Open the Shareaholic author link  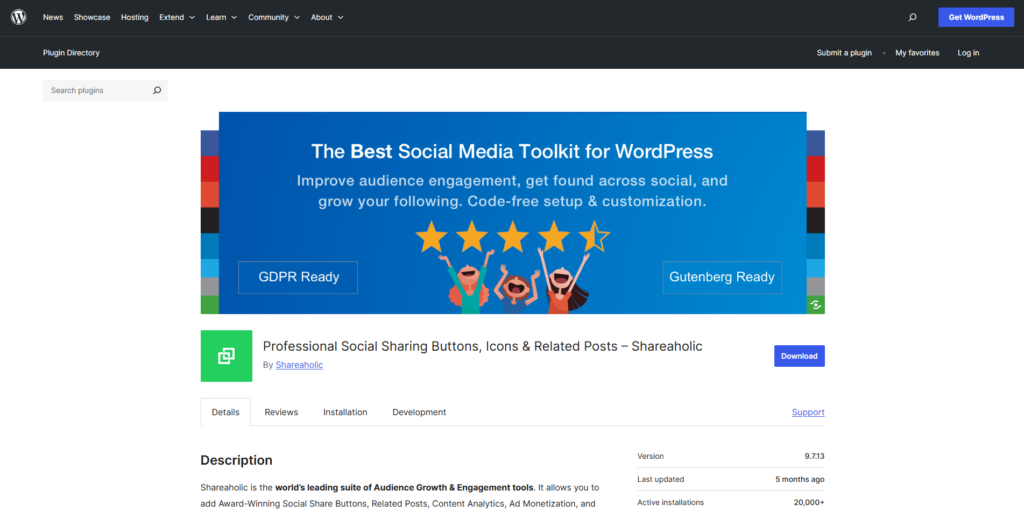coord(299,365)
